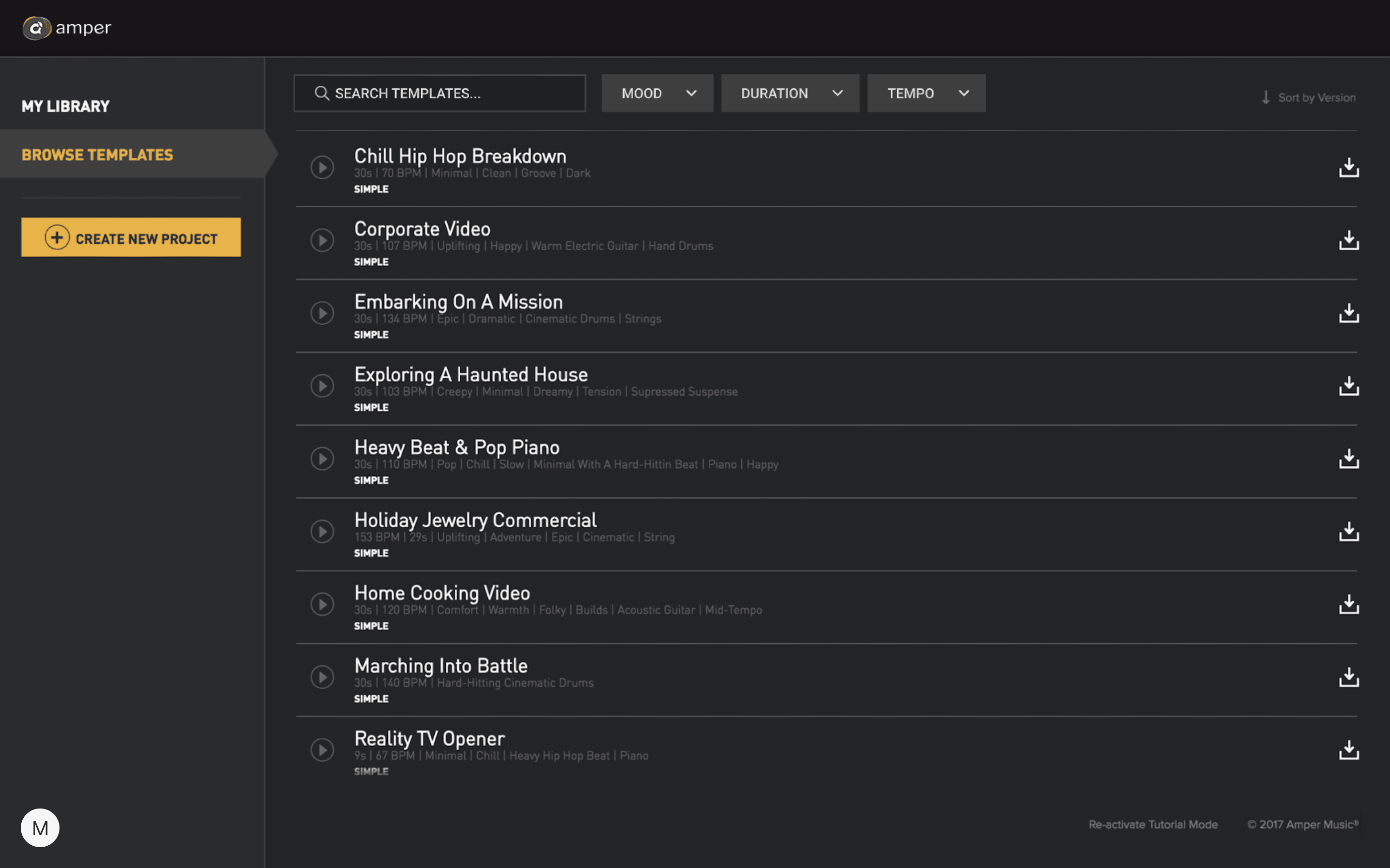The height and width of the screenshot is (868, 1390).
Task: Download the Holiday Jewelry Commercial template
Action: point(1348,532)
